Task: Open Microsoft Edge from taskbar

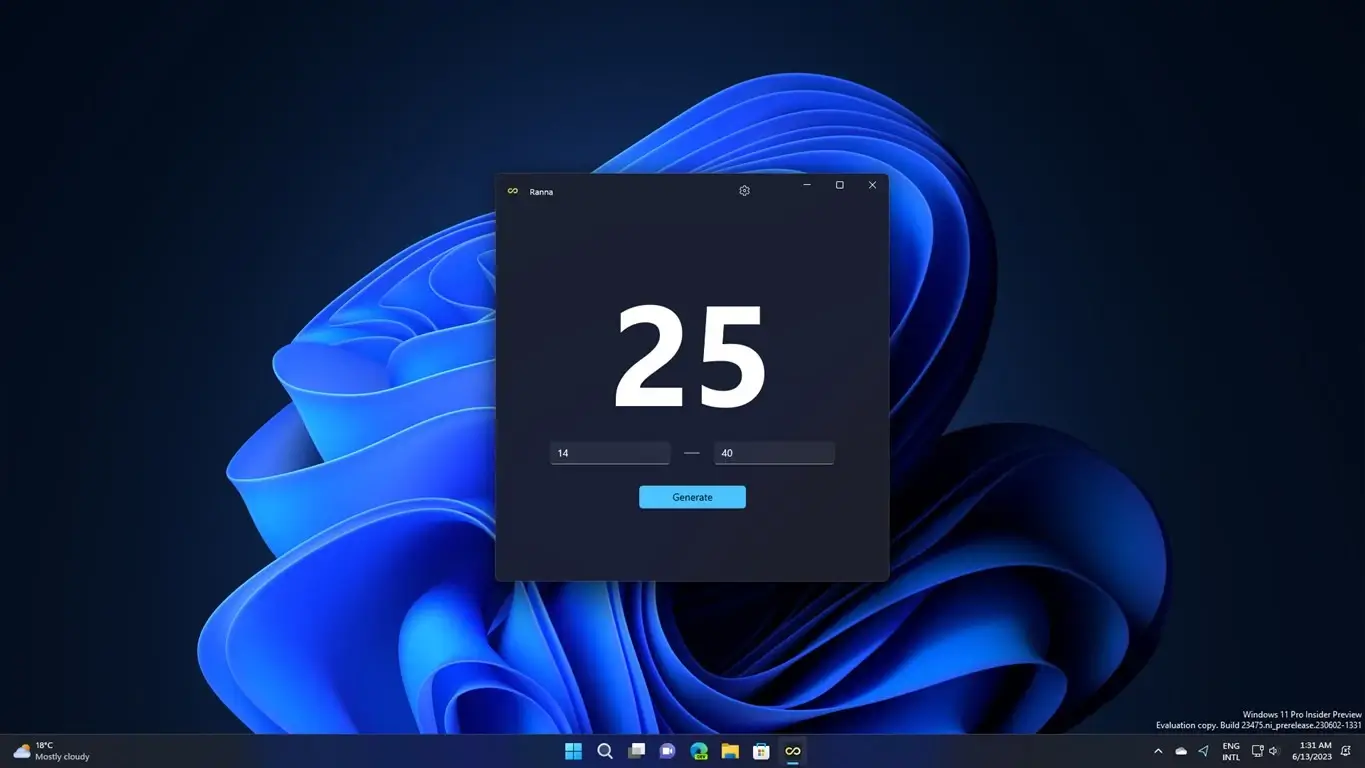Action: pyautogui.click(x=698, y=750)
